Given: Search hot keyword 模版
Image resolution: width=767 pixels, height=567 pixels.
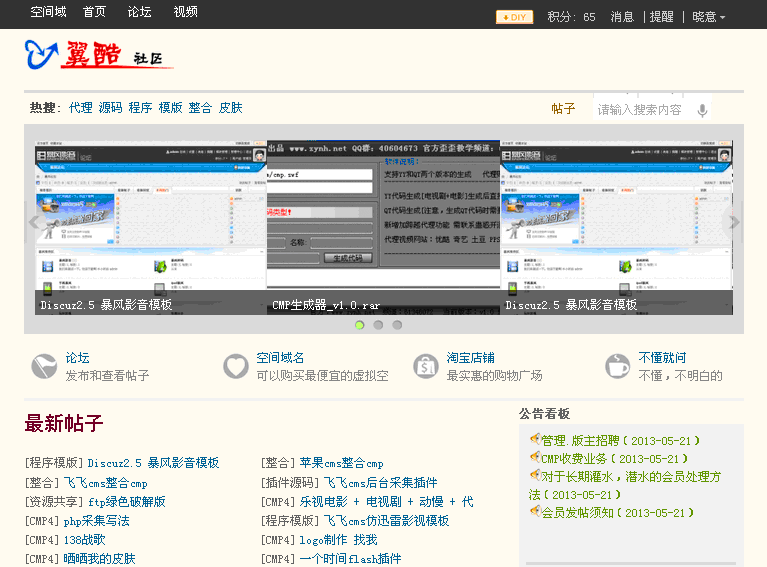Looking at the screenshot, I should 170,108.
